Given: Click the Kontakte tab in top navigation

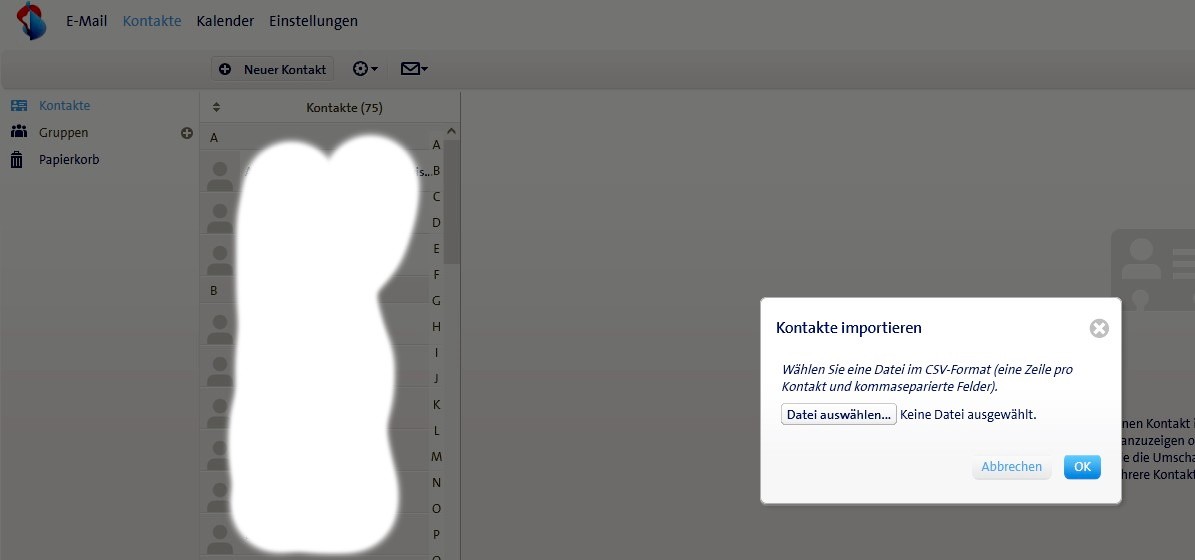Looking at the screenshot, I should (152, 21).
